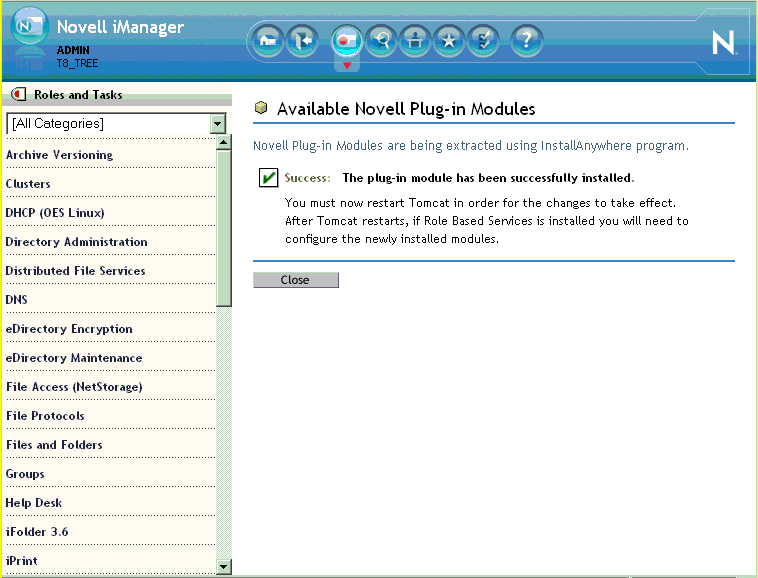Click the Roles and Tasks header icon

tap(18, 94)
